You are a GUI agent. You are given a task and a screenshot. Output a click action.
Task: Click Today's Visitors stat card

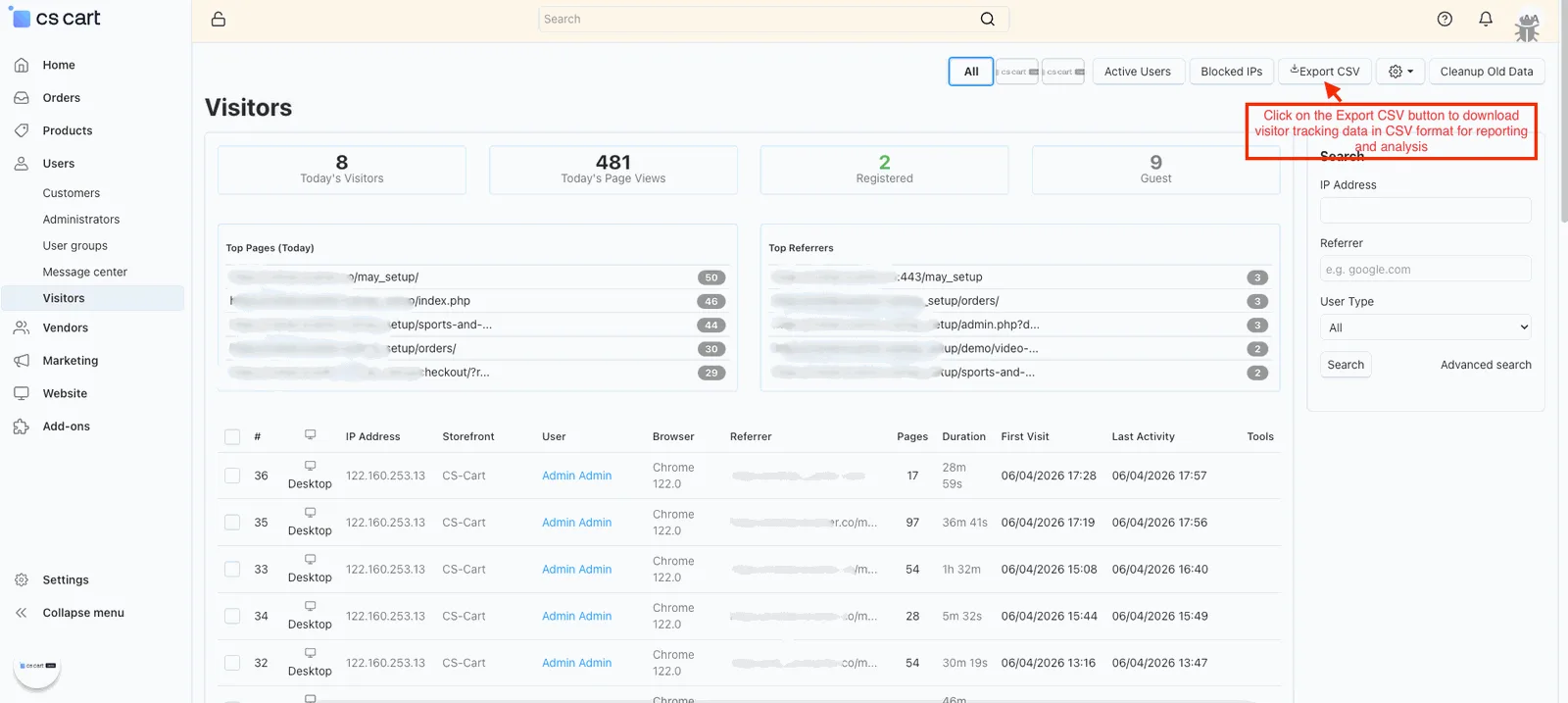point(342,170)
